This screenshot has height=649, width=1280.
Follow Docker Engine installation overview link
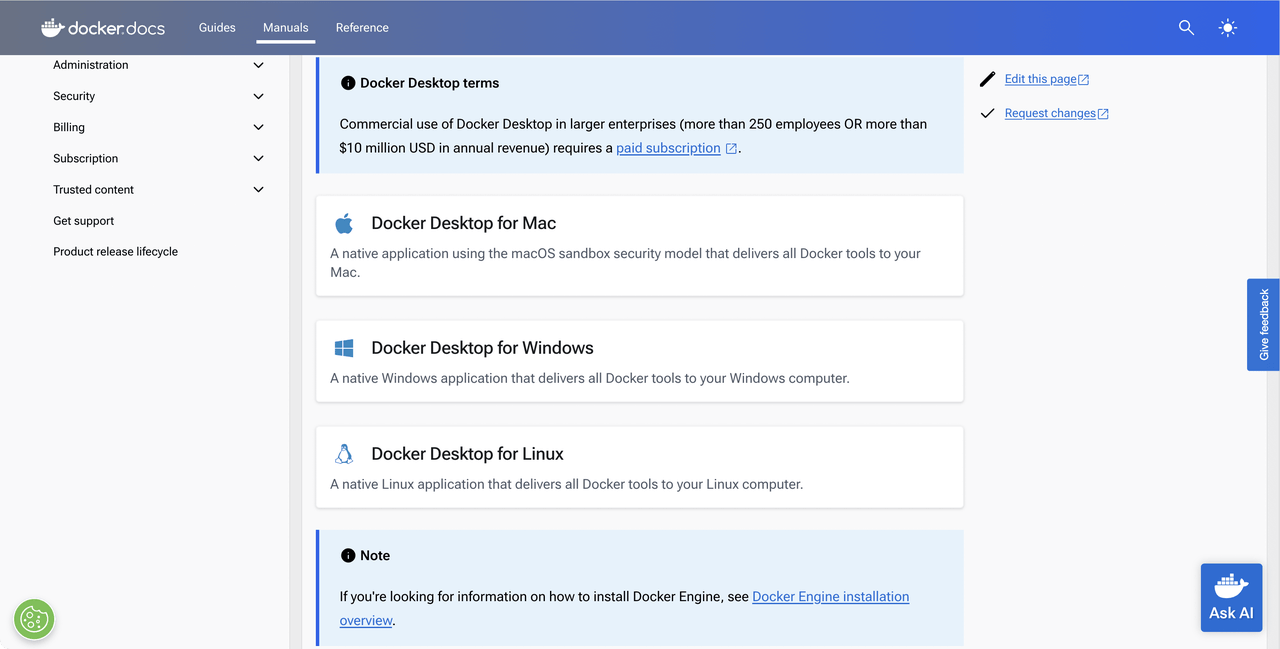pos(830,597)
